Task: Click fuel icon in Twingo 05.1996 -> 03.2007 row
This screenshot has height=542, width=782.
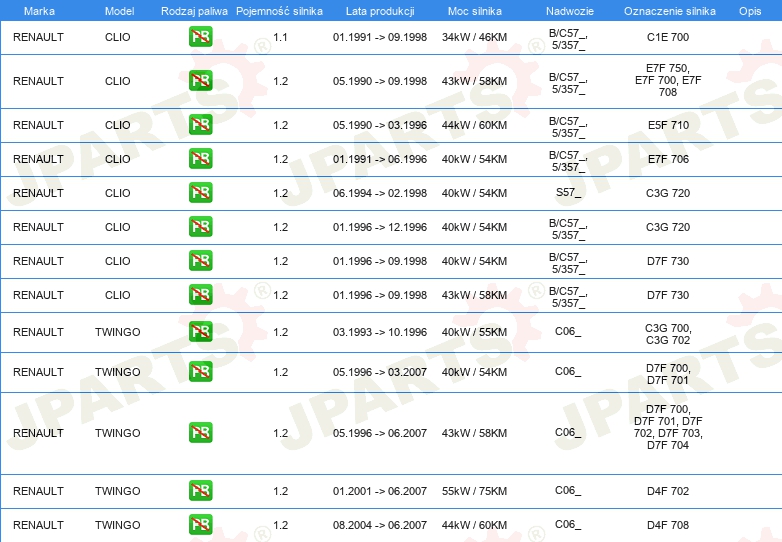Action: 200,371
